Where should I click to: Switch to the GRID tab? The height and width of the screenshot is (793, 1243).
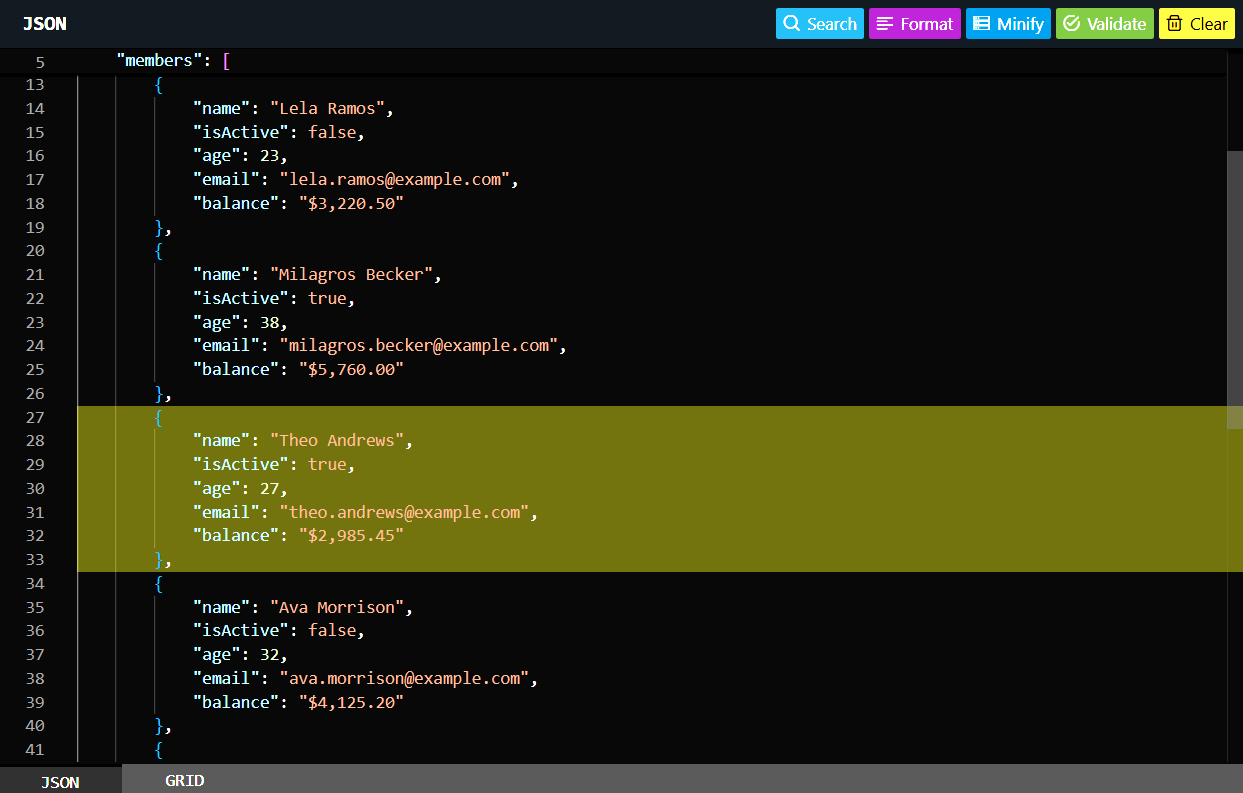183,780
